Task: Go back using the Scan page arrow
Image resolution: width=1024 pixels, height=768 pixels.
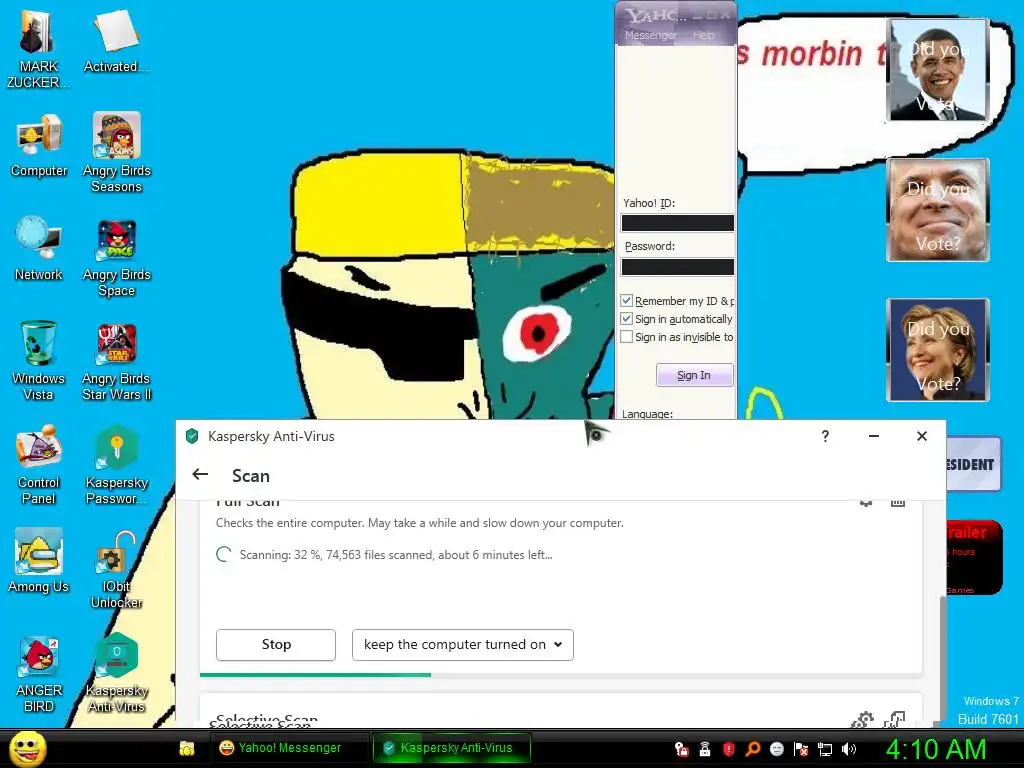Action: [200, 475]
